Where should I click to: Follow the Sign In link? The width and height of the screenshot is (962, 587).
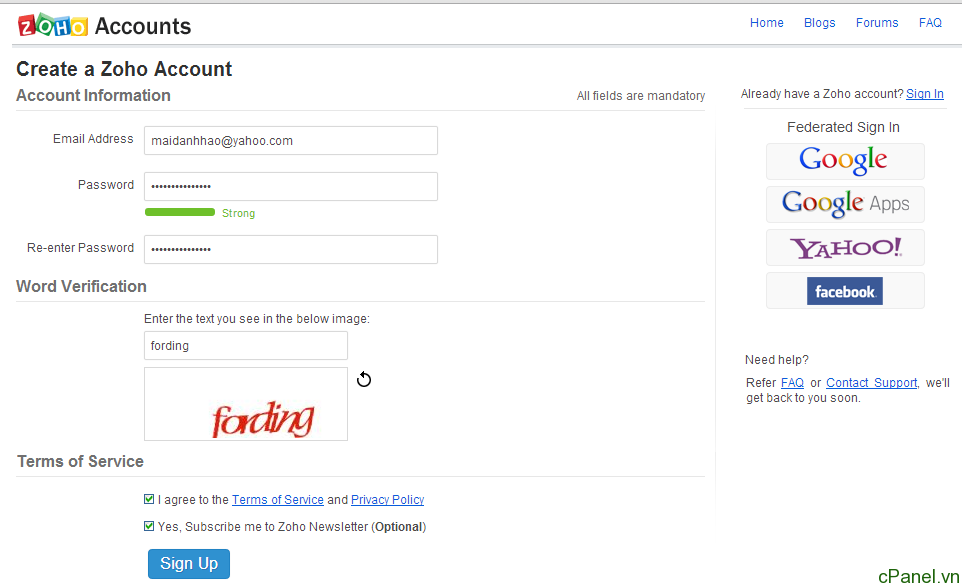925,94
